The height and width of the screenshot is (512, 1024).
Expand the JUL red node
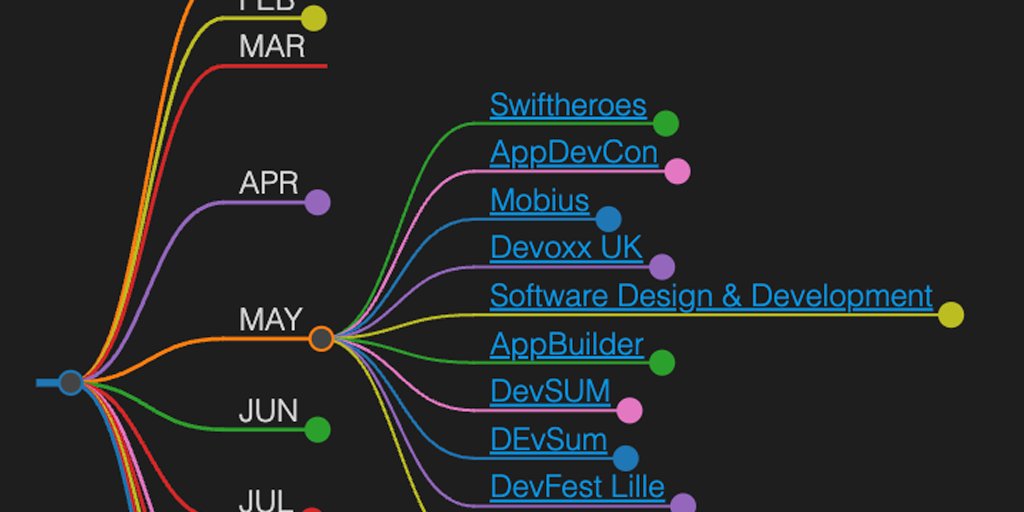(x=312, y=509)
